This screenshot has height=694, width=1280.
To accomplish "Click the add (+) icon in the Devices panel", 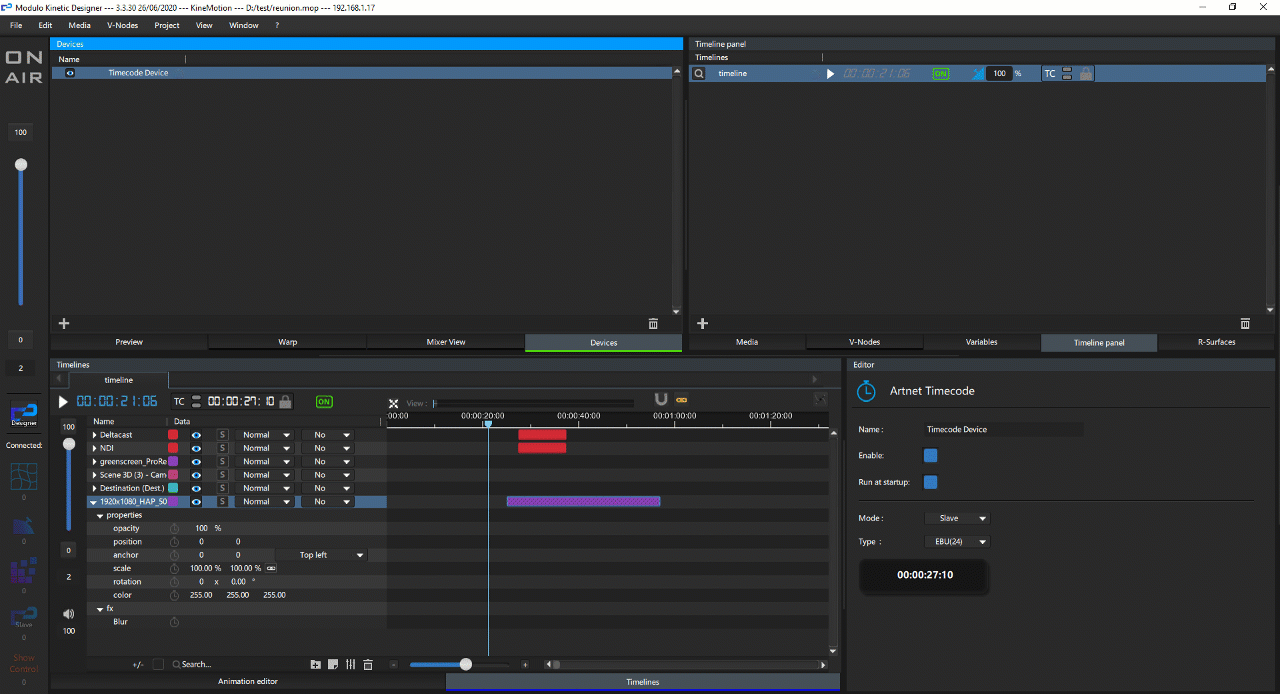I will pyautogui.click(x=63, y=323).
